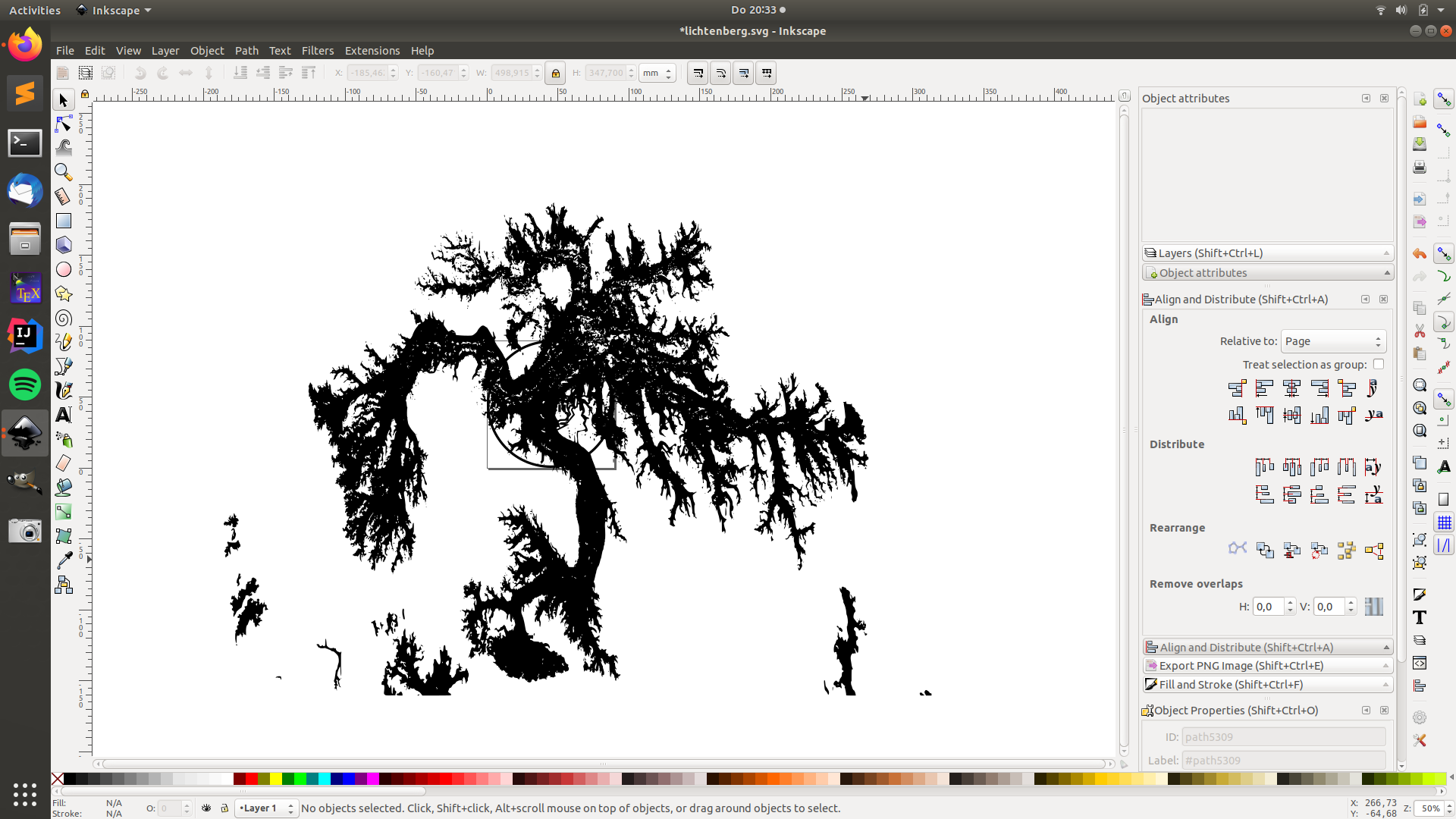The image size is (1456, 819).
Task: Toggle the current layer lock in status bar
Action: point(224,808)
